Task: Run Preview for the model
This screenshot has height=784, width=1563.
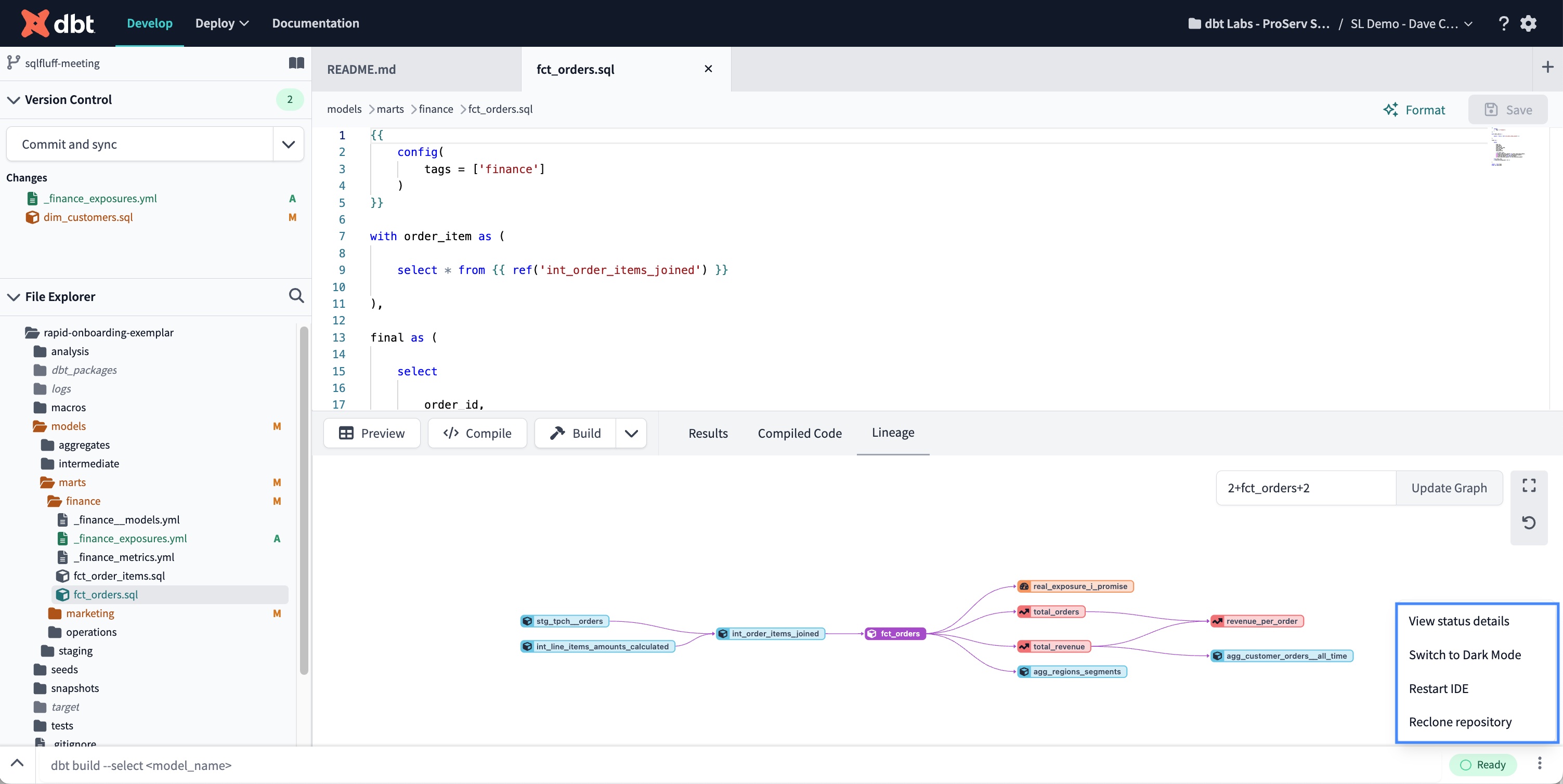Action: click(x=371, y=433)
